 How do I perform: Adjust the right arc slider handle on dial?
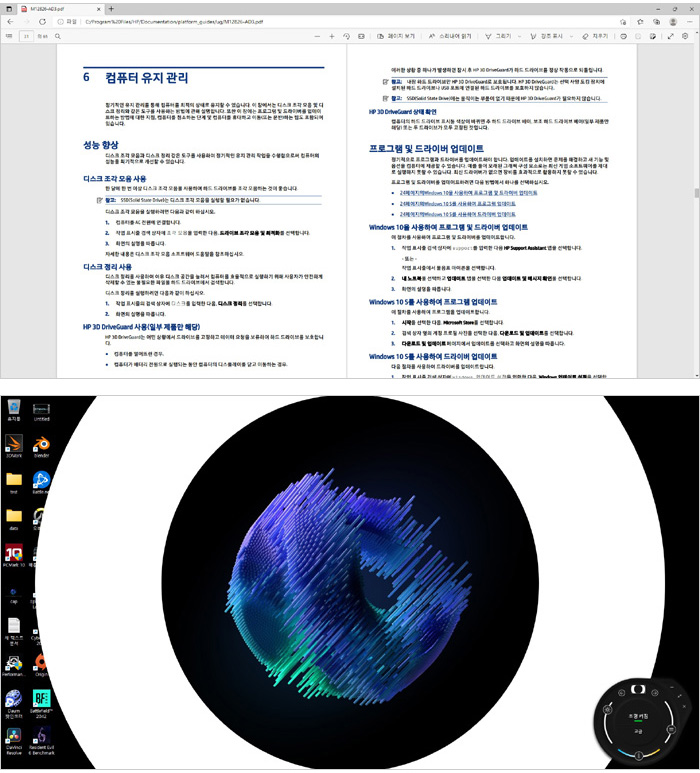[671, 729]
